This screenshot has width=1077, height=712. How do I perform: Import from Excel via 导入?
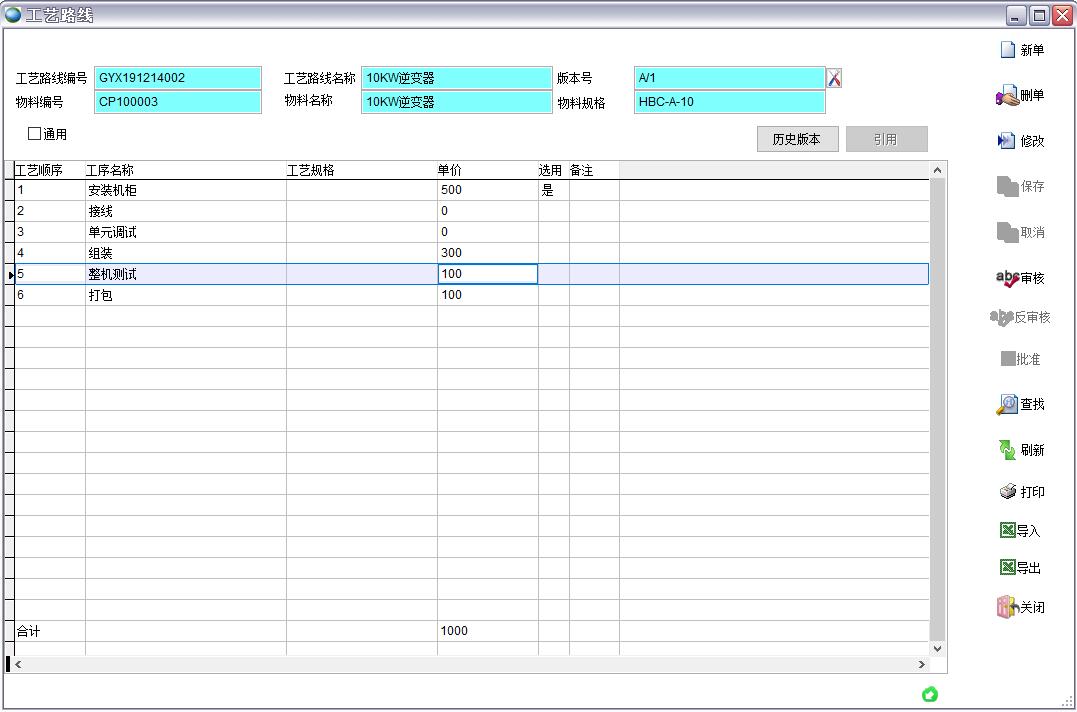coord(1008,531)
